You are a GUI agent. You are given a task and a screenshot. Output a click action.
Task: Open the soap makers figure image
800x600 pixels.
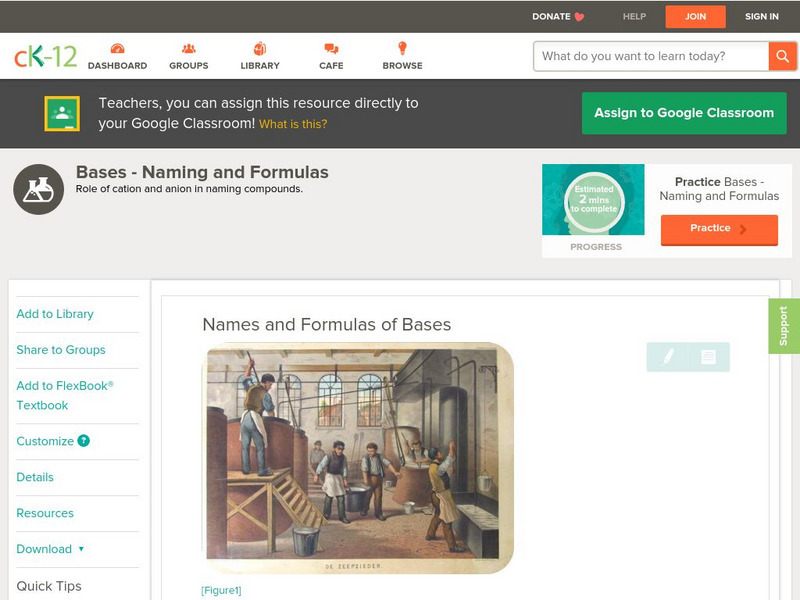[358, 458]
